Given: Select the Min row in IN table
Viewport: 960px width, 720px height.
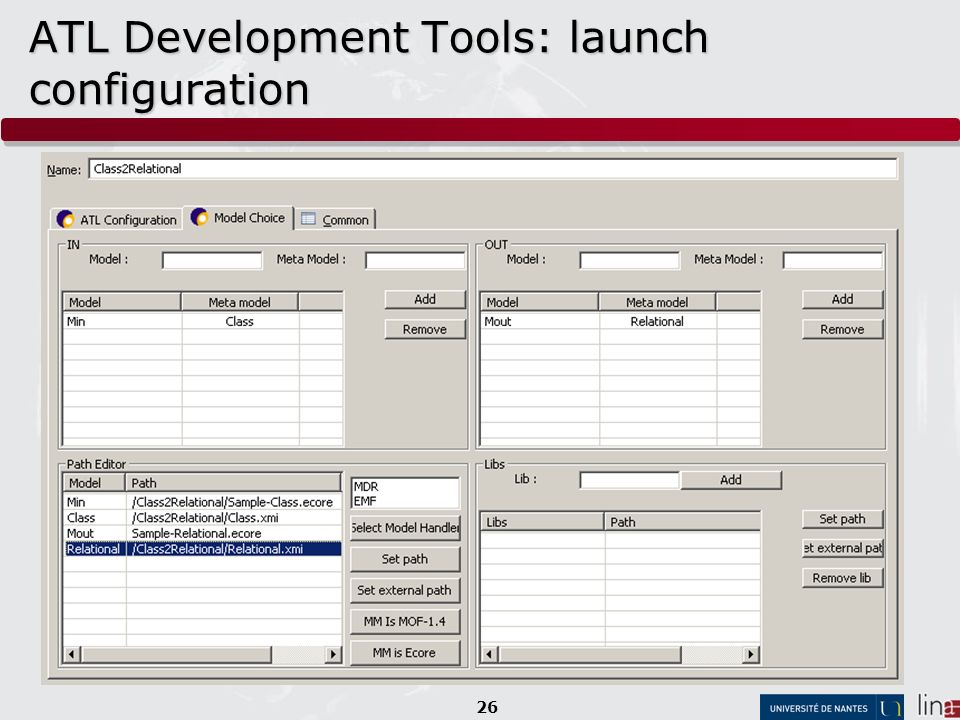Looking at the screenshot, I should [x=203, y=321].
